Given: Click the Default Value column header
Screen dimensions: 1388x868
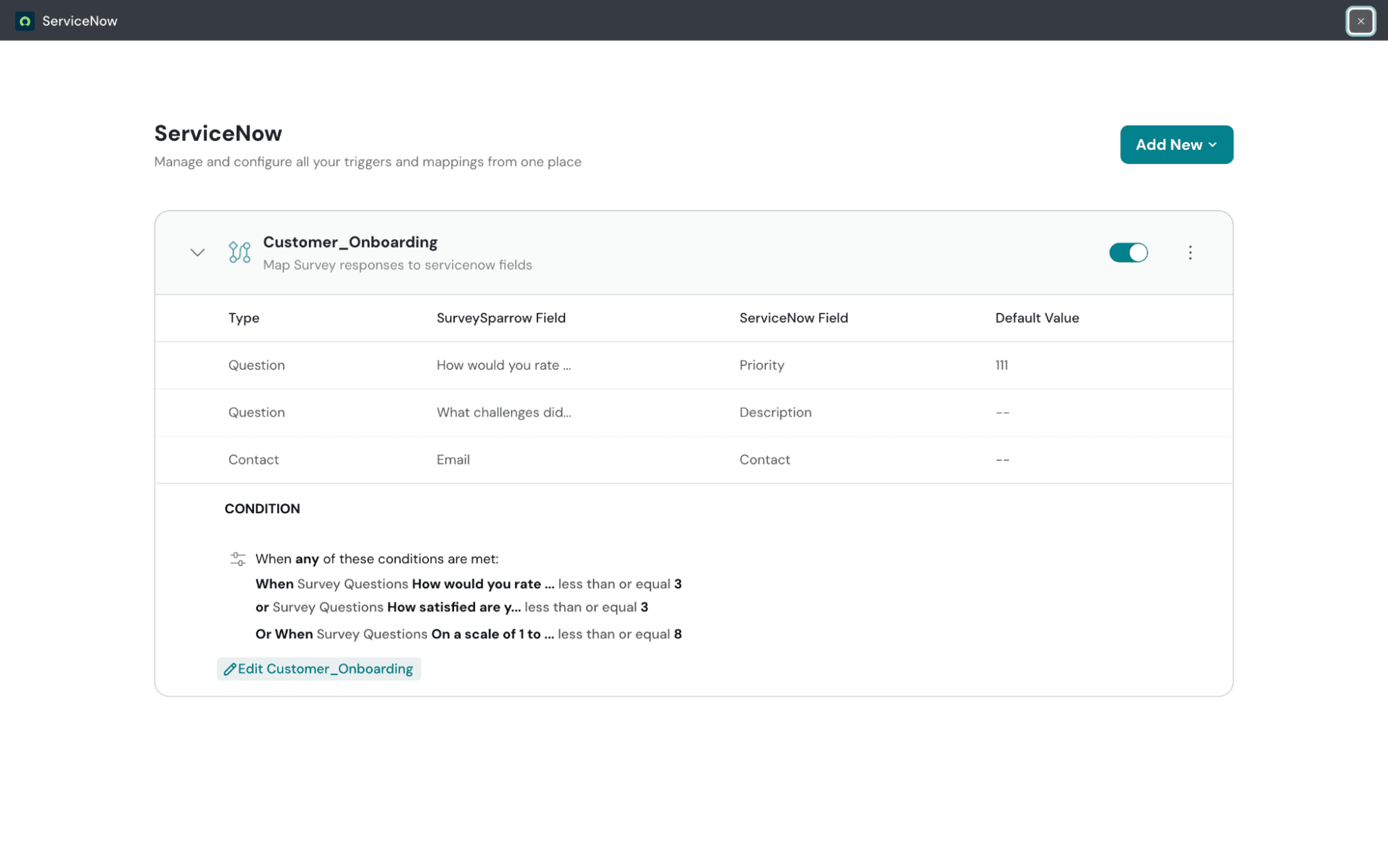Looking at the screenshot, I should [1037, 318].
